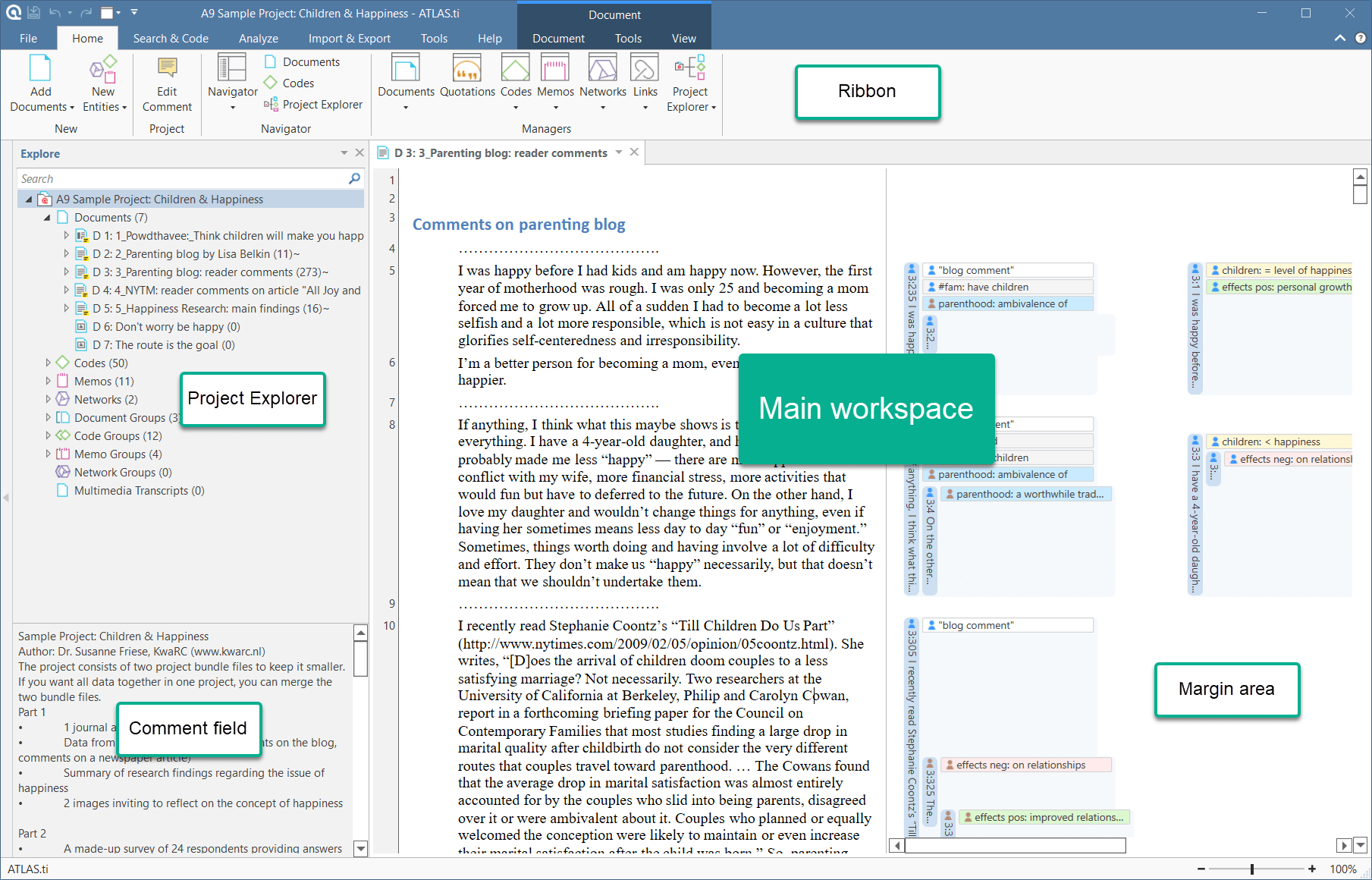The height and width of the screenshot is (880, 1372).
Task: Open the Import & Export tab
Action: (349, 38)
